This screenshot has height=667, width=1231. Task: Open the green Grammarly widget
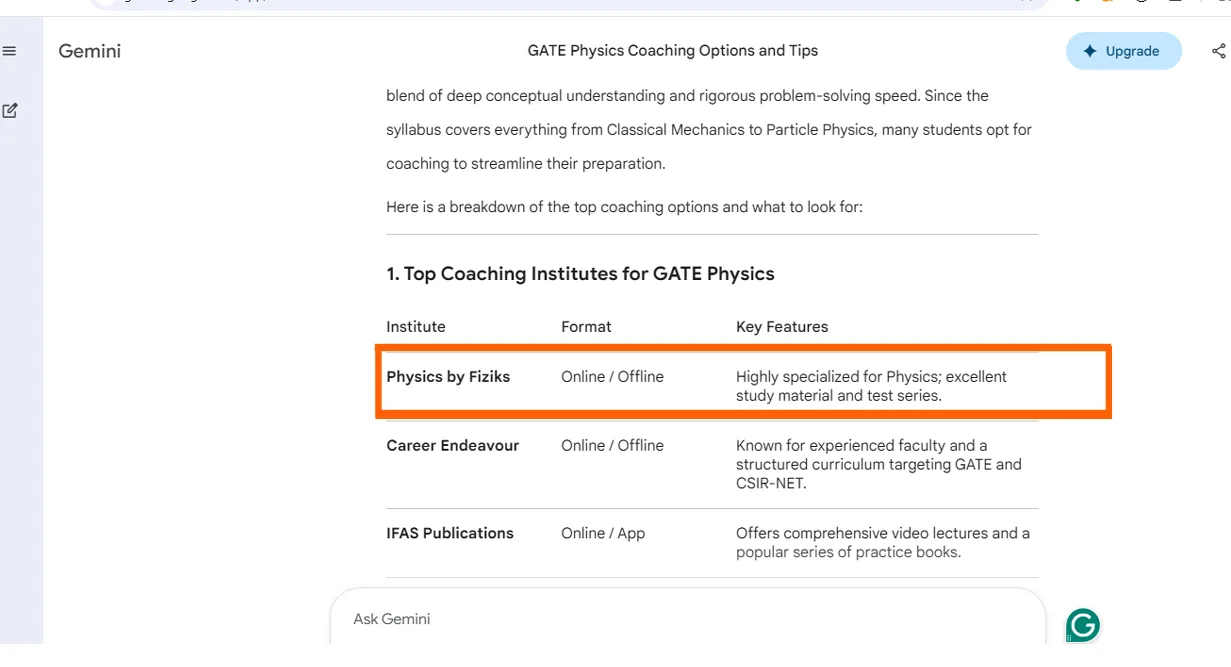(1083, 626)
